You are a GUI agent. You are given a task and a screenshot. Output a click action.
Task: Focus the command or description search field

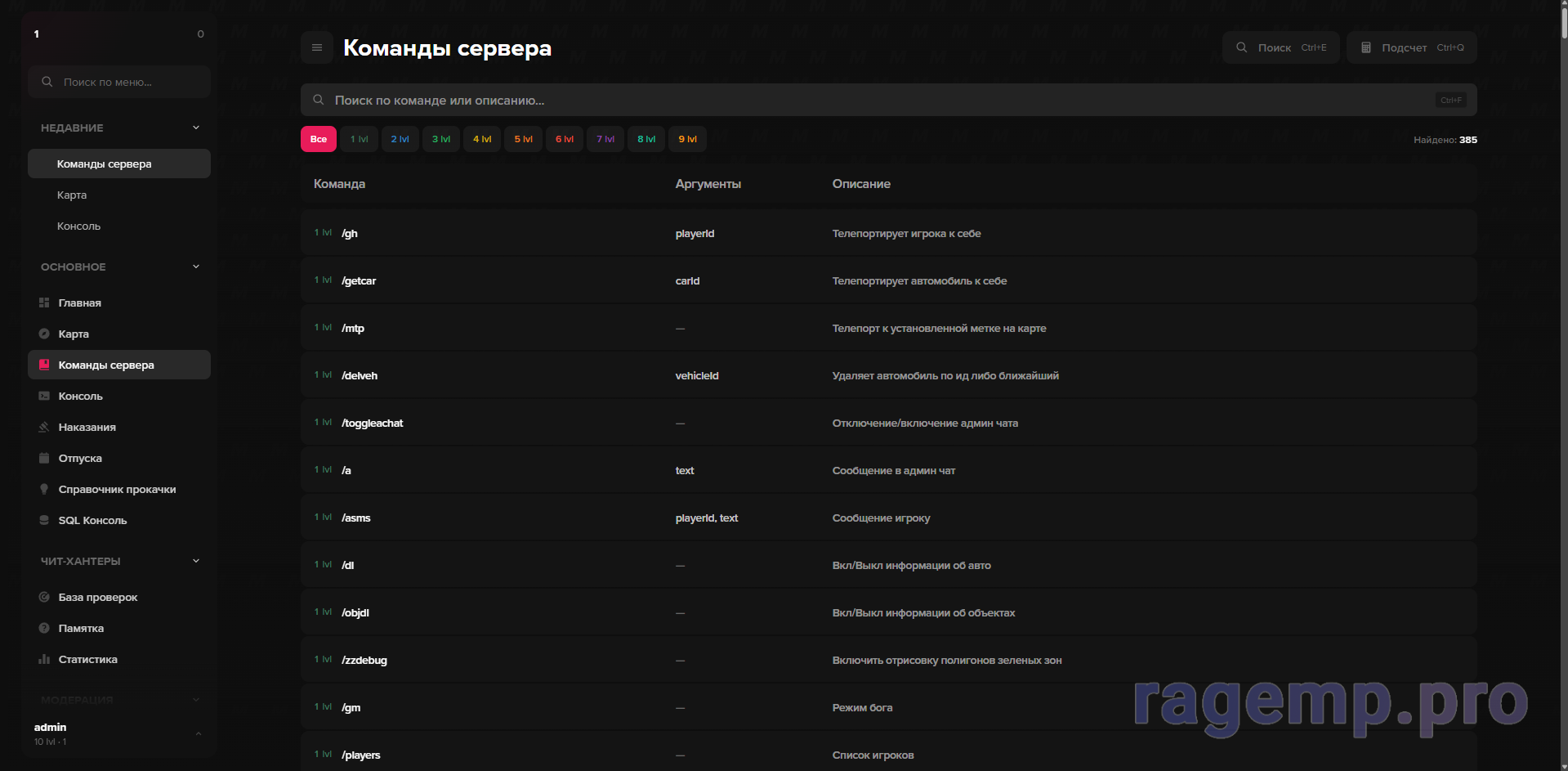pyautogui.click(x=889, y=100)
